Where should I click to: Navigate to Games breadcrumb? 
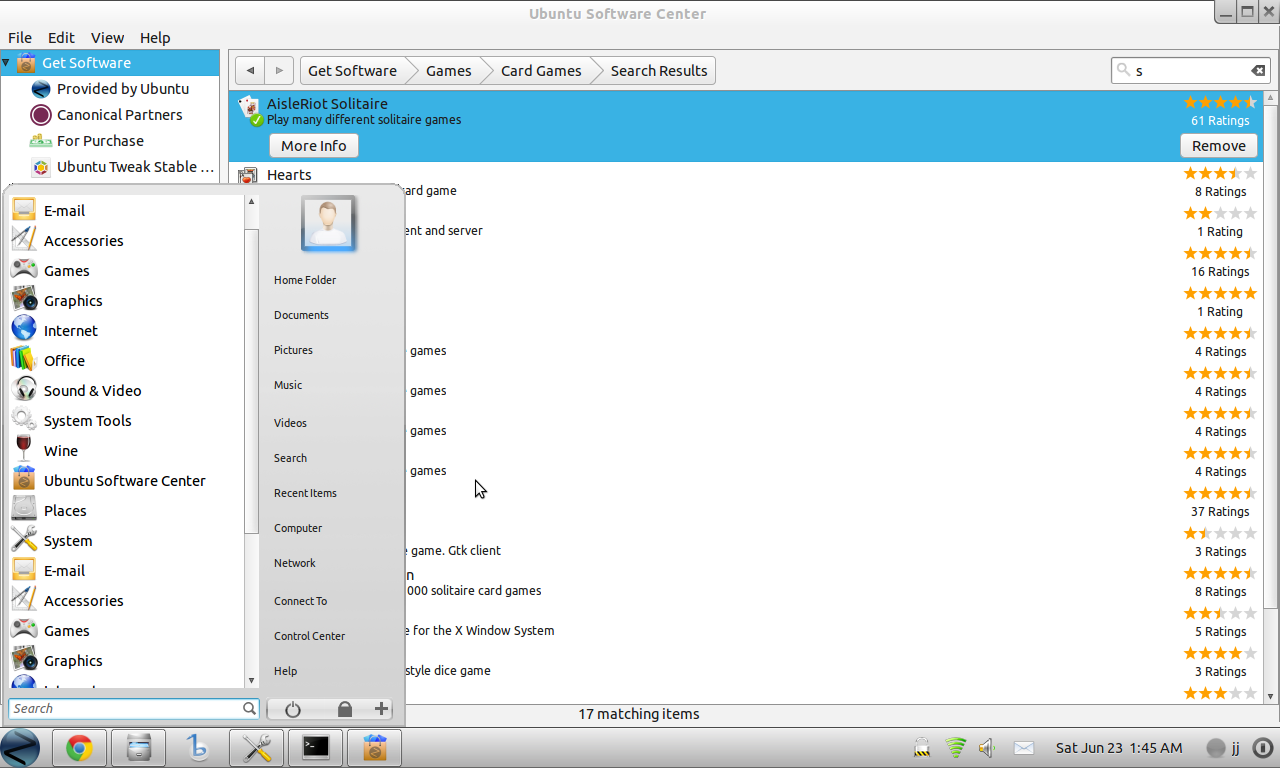tap(448, 71)
